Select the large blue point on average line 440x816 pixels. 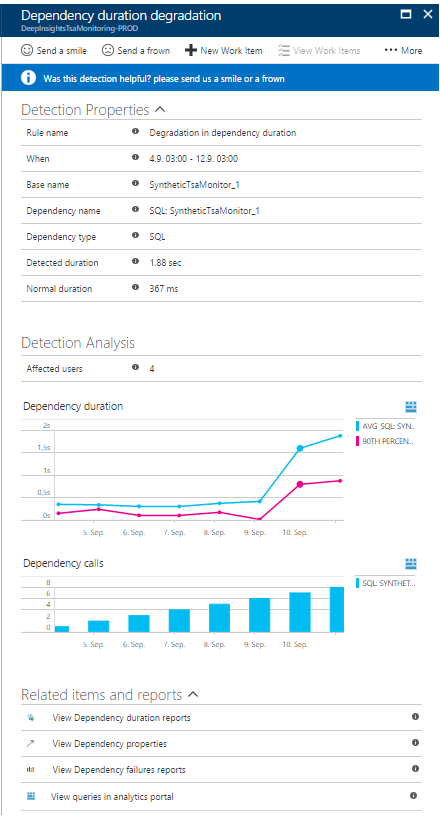pyautogui.click(x=300, y=448)
